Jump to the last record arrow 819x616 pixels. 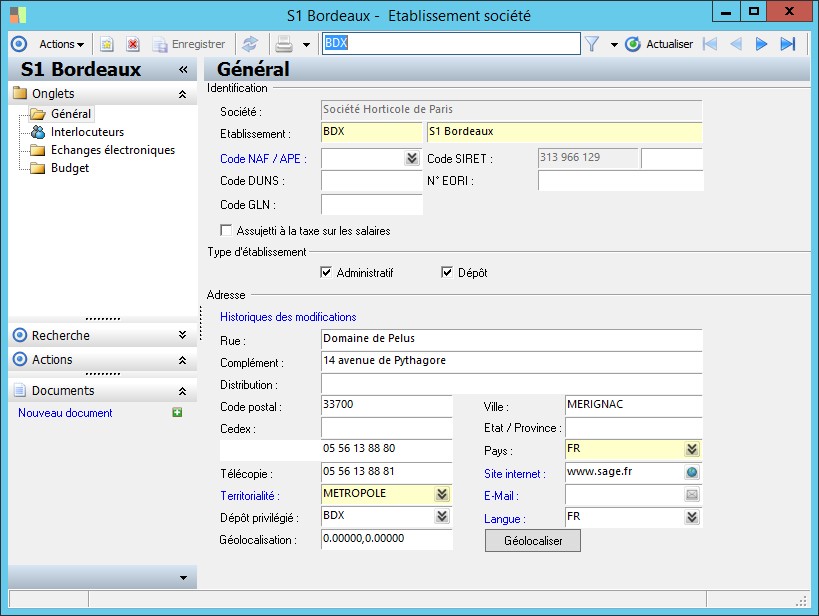pyautogui.click(x=788, y=44)
